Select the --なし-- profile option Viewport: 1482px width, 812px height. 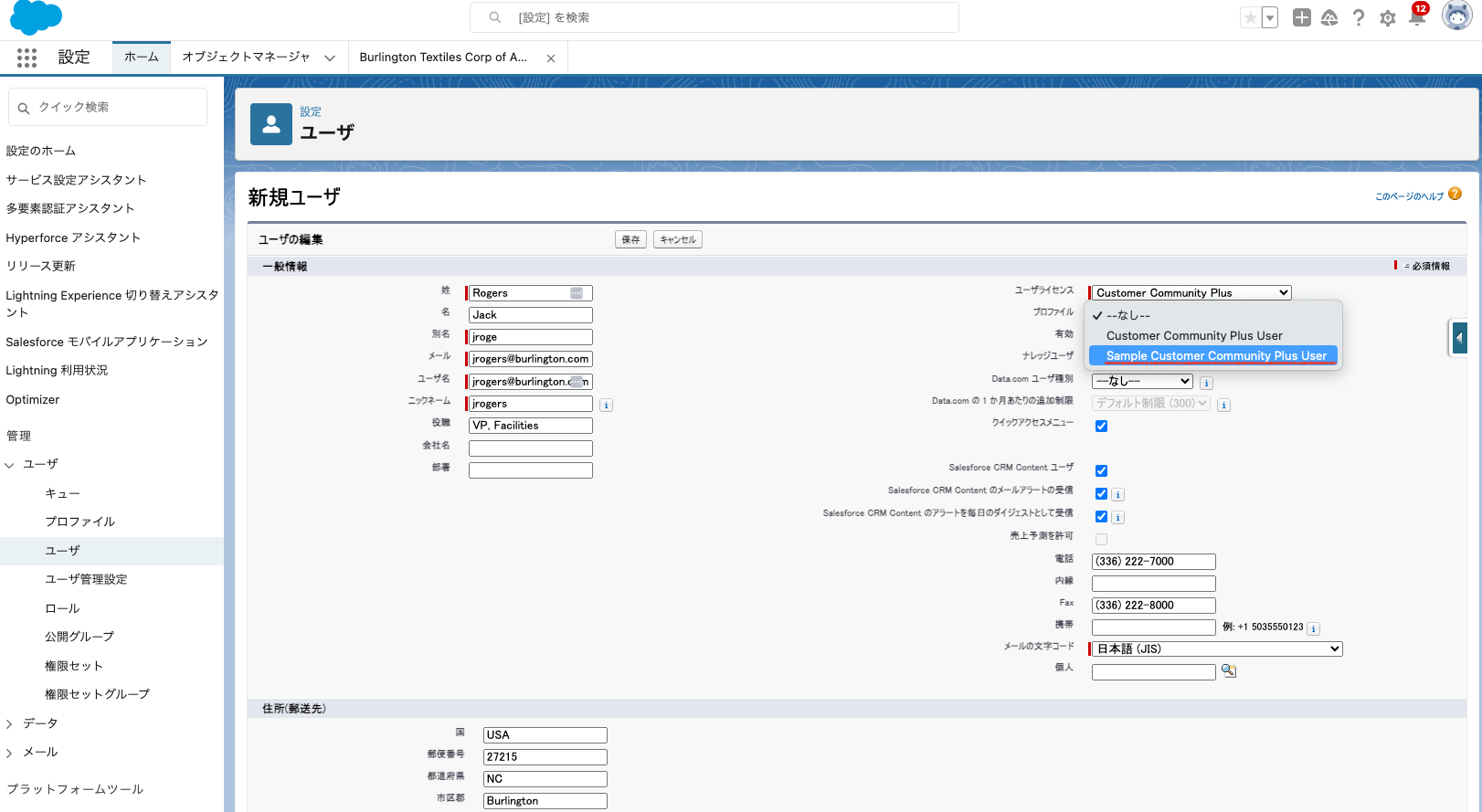click(1213, 315)
